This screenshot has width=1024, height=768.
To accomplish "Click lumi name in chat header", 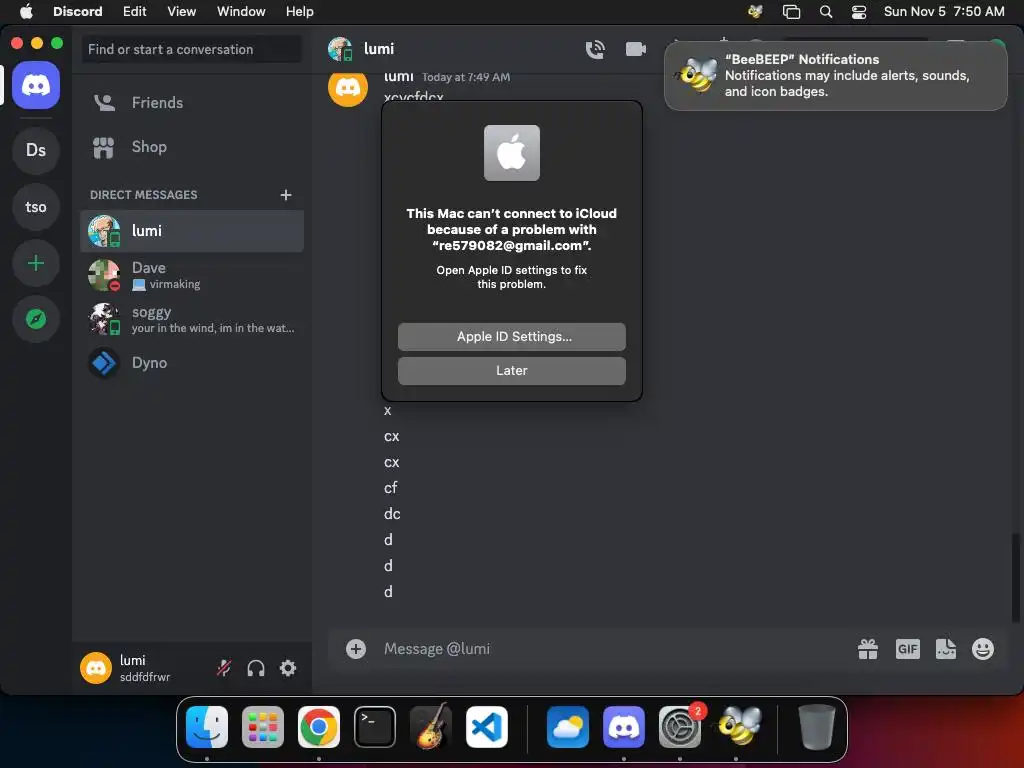I will click(x=379, y=49).
